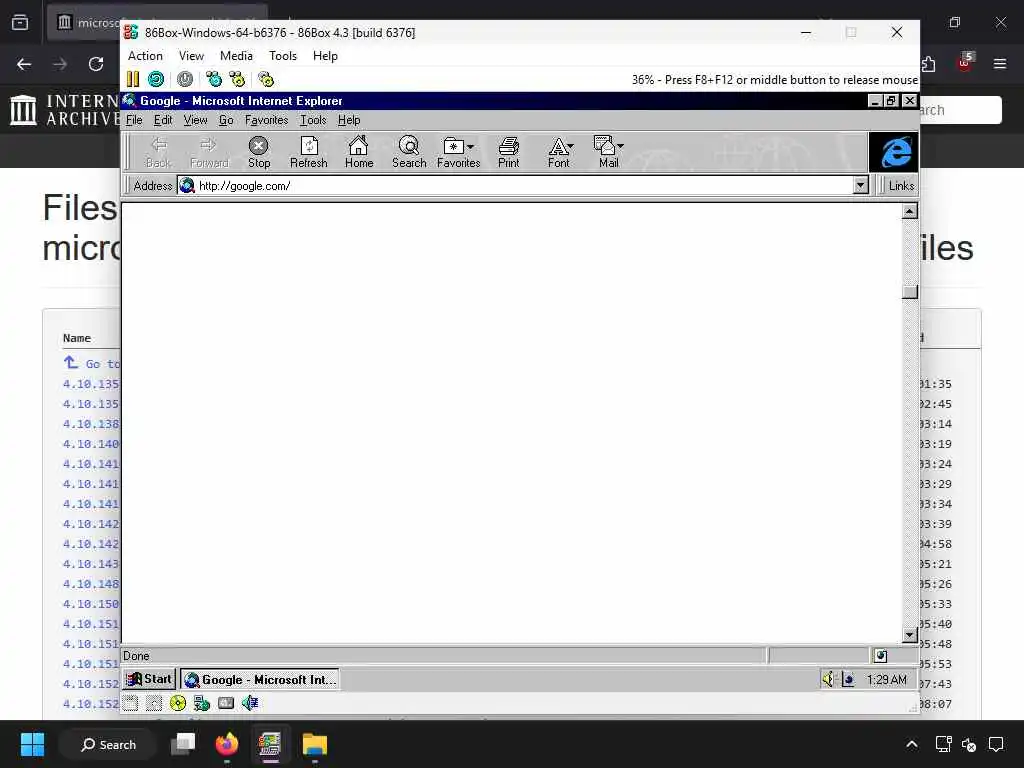Click the internet zone icon in IE status bar
Viewport: 1024px width, 768px height.
click(x=880, y=656)
